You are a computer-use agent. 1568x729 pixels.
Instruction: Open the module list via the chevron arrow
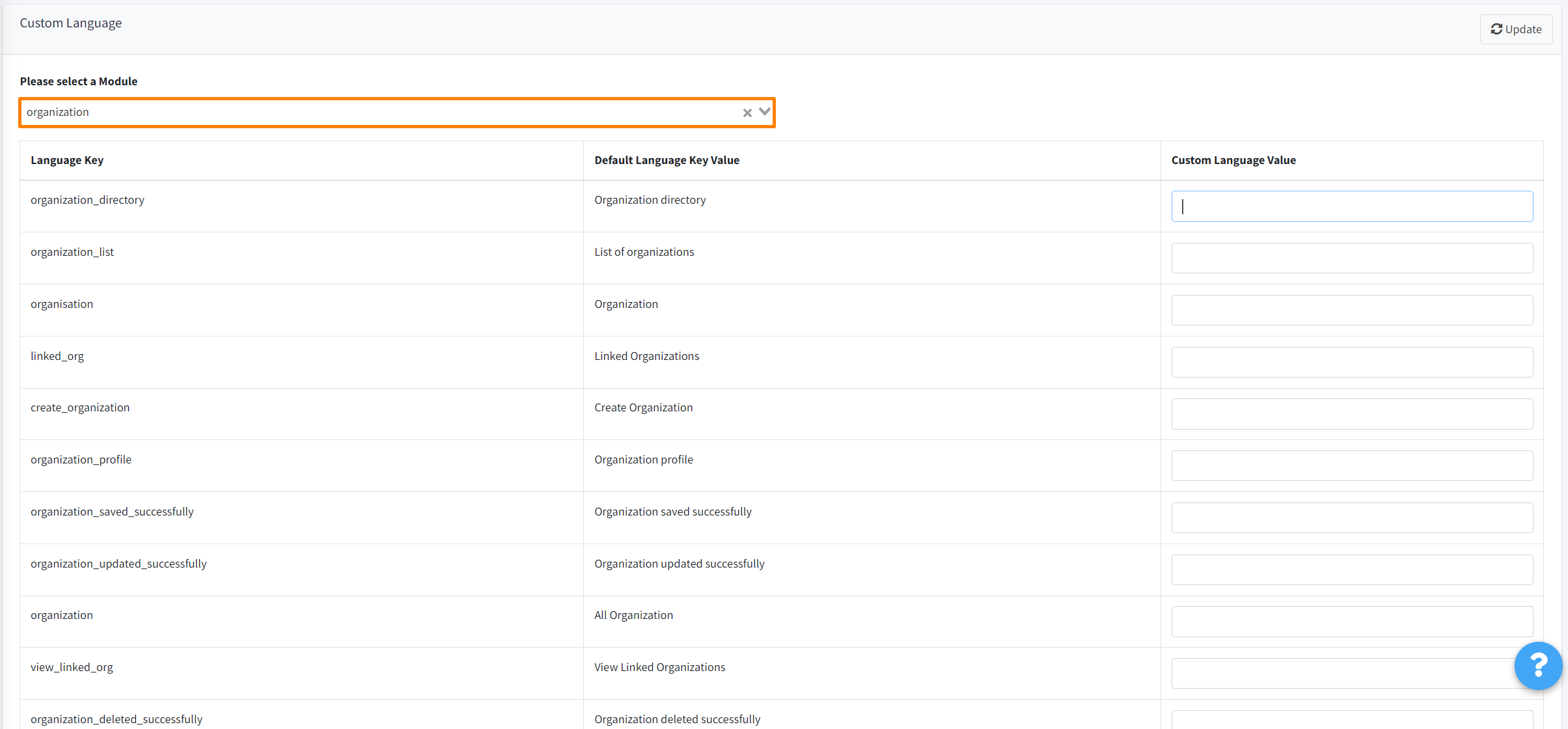point(765,113)
